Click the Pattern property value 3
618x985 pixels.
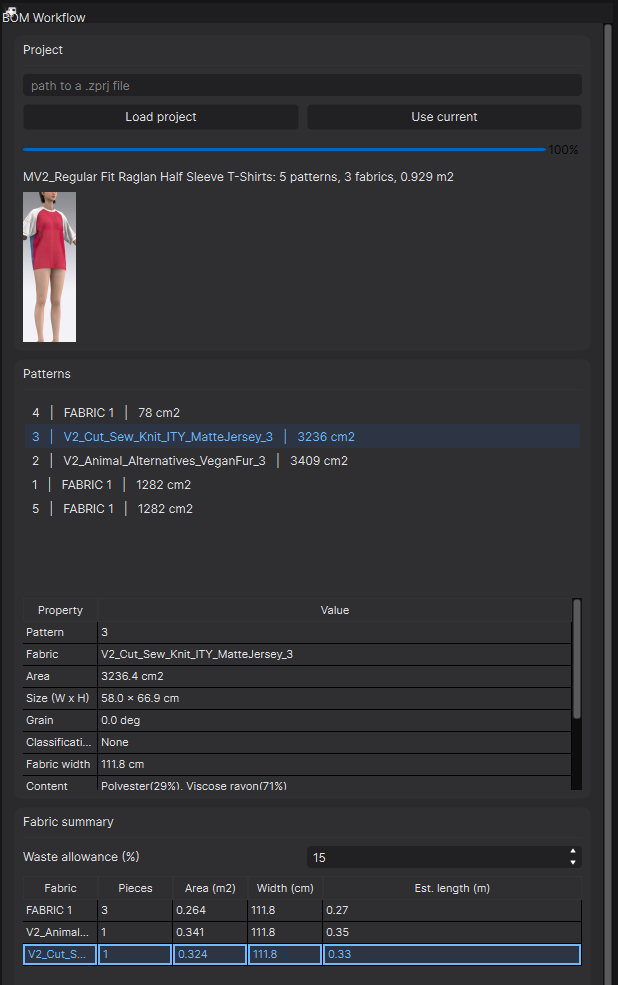pyautogui.click(x=335, y=632)
